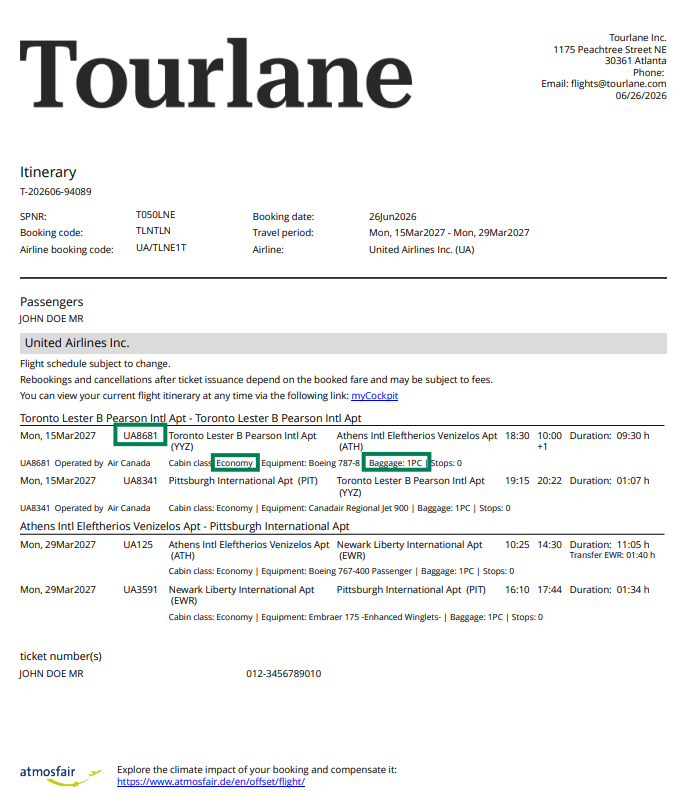Click Equipment: Boeing 767-400 Passenger
Image resolution: width=686 pixels, height=808 pixels.
(337, 571)
